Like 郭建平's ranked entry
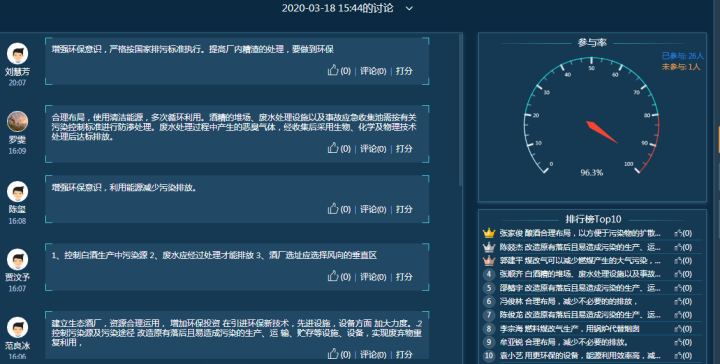The height and width of the screenshot is (364, 720). coord(678,260)
